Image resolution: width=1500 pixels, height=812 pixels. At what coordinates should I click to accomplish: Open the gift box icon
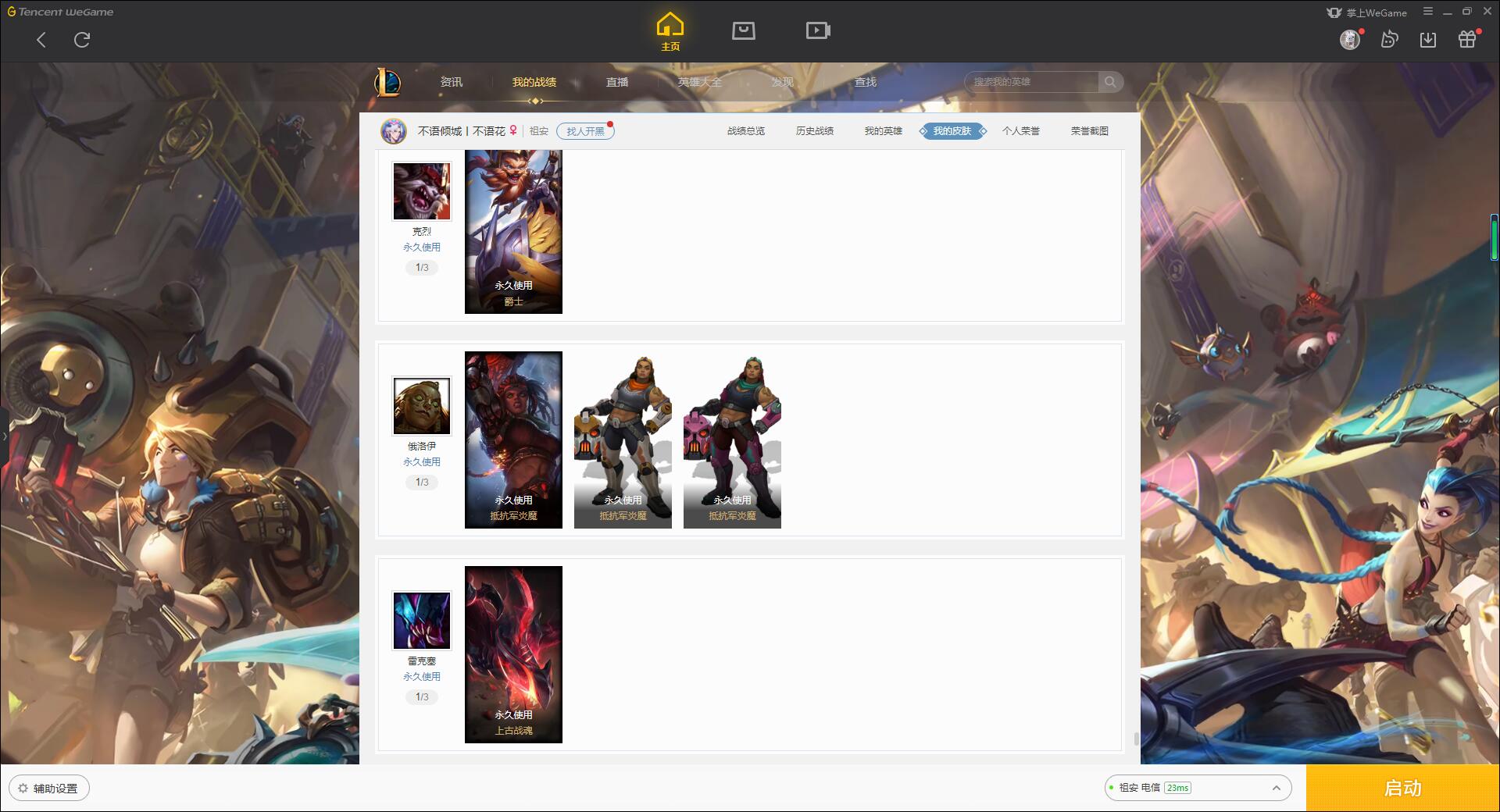[1467, 39]
